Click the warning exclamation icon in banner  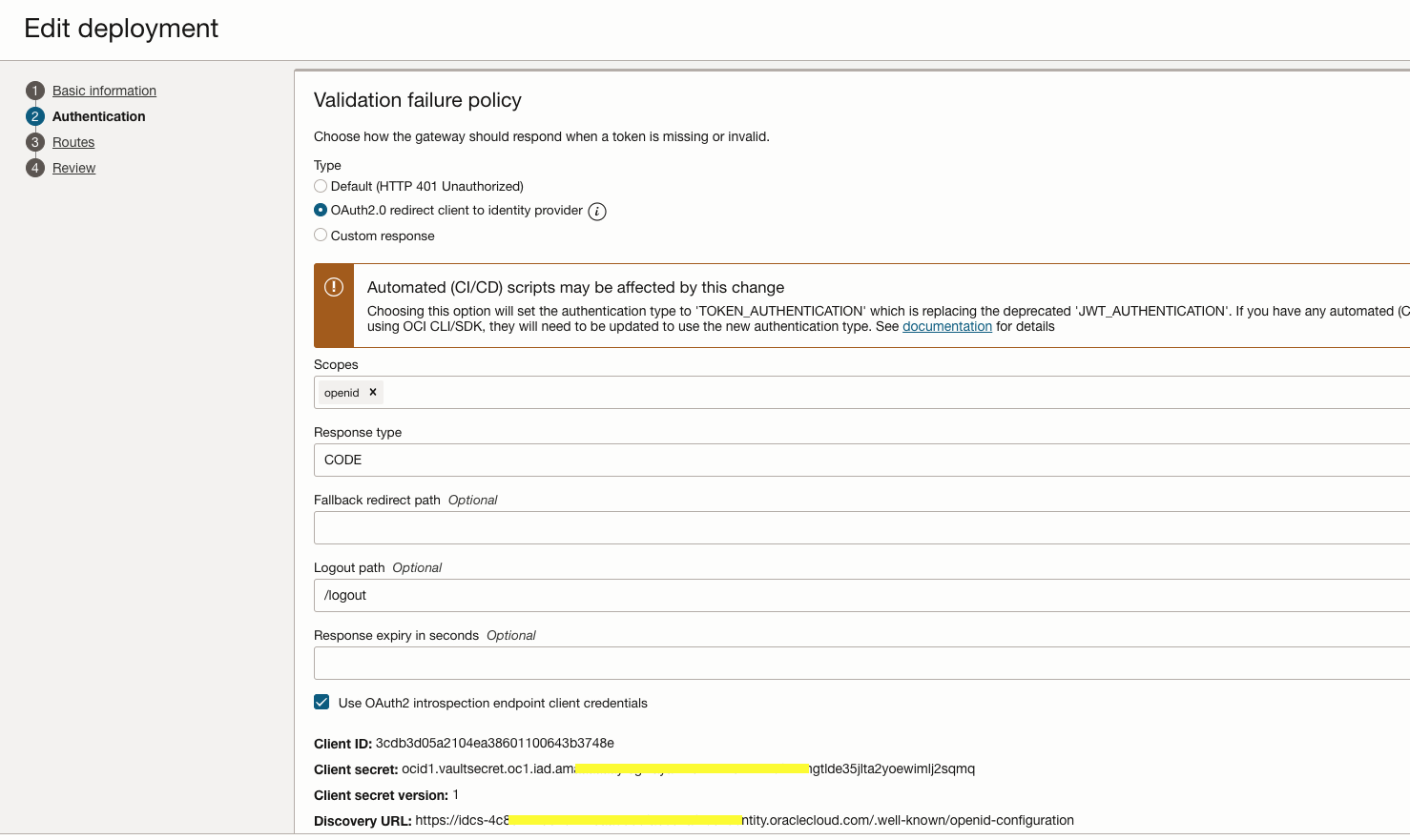click(x=334, y=287)
